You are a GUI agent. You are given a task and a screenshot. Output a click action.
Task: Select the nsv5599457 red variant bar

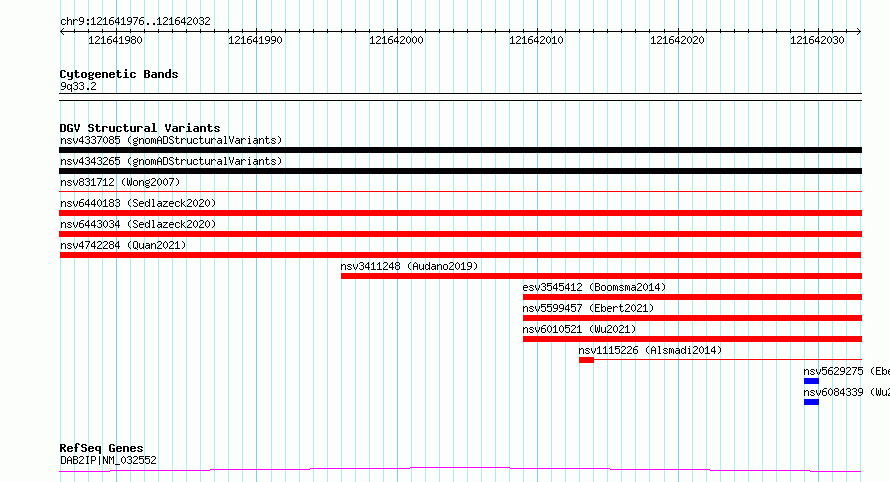pos(692,318)
